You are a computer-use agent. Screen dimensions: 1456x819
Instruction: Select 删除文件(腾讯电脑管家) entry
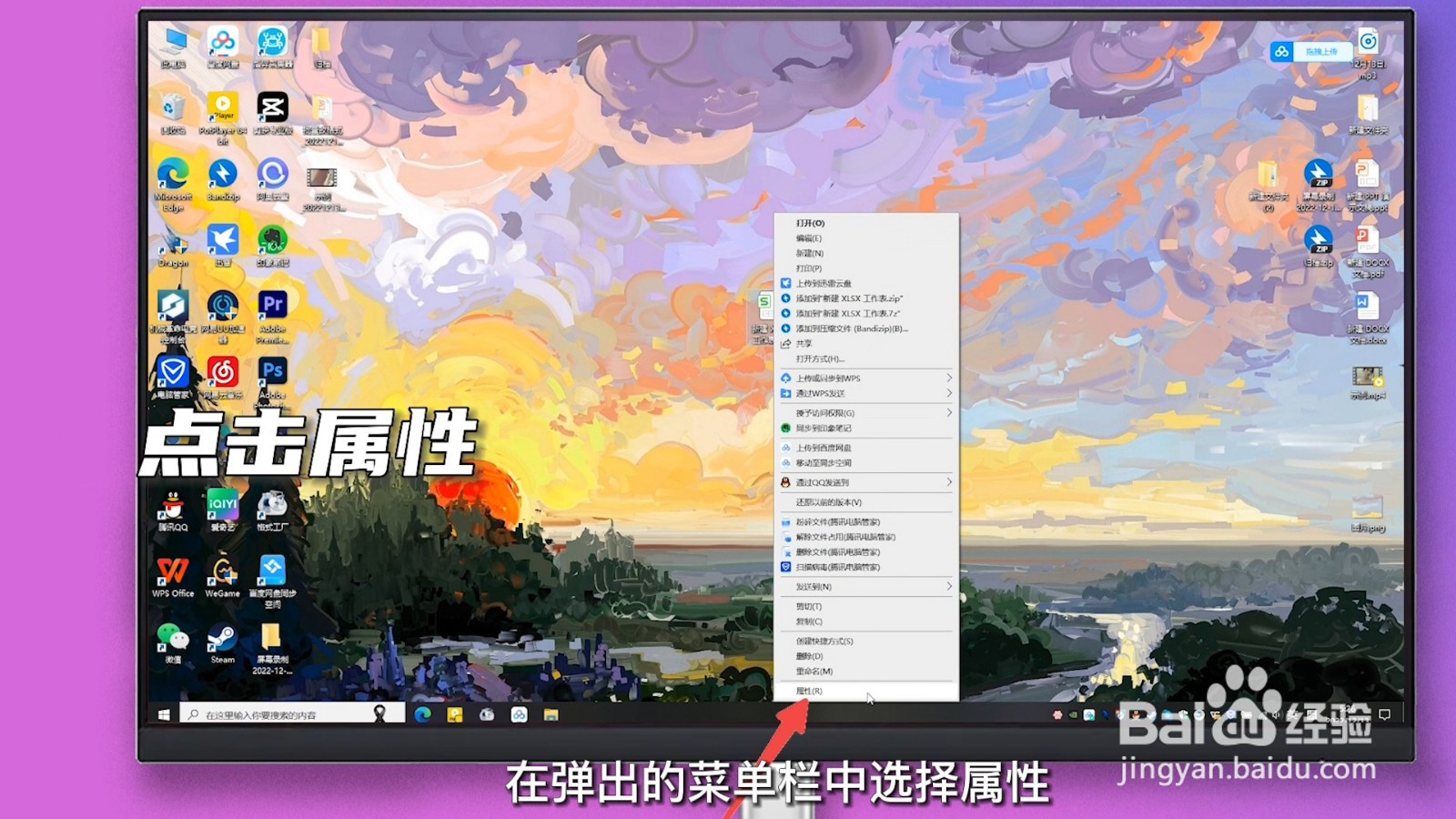(865, 552)
